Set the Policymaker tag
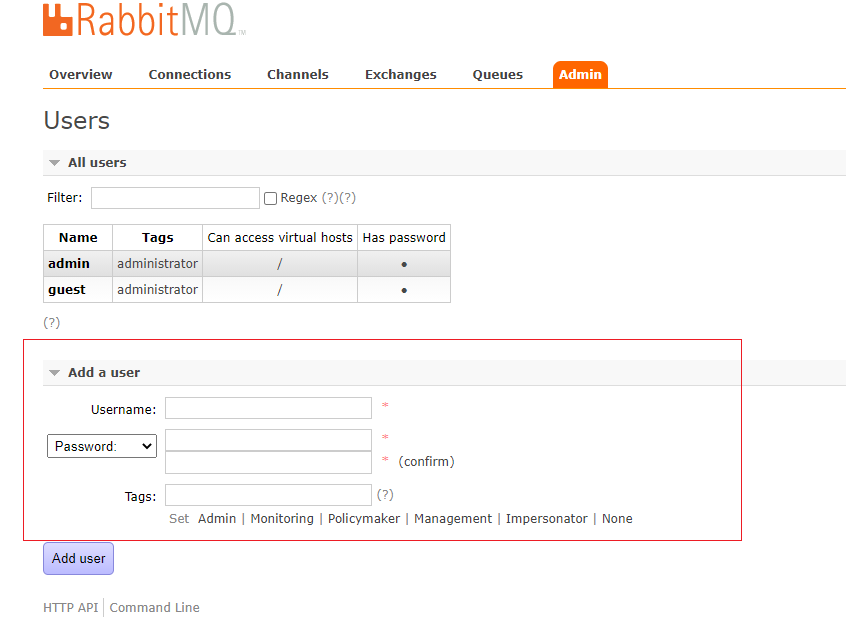The image size is (846, 629). pos(364,519)
